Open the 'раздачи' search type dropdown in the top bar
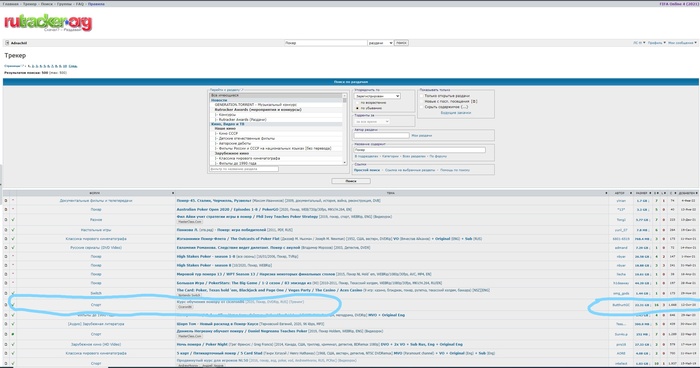This screenshot has width=700, height=368. 380,43
